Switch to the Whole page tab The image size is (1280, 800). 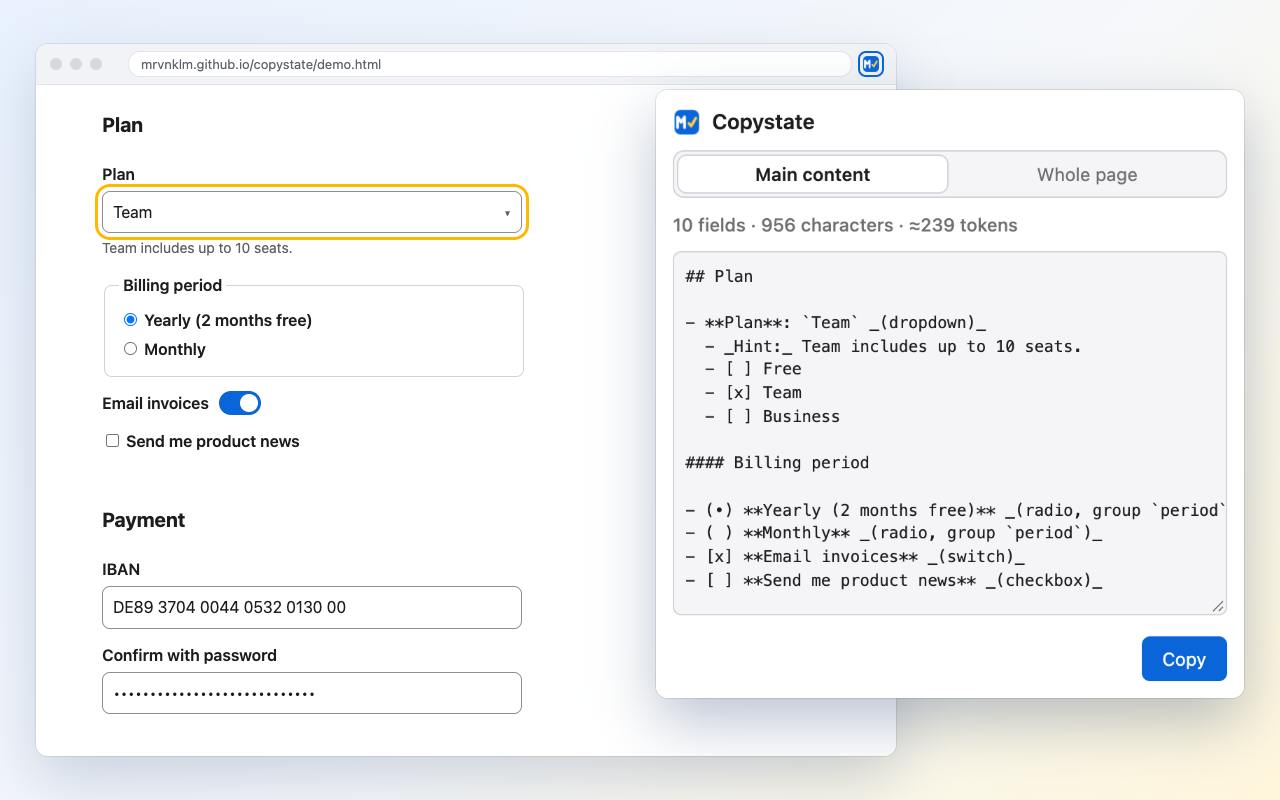point(1087,175)
